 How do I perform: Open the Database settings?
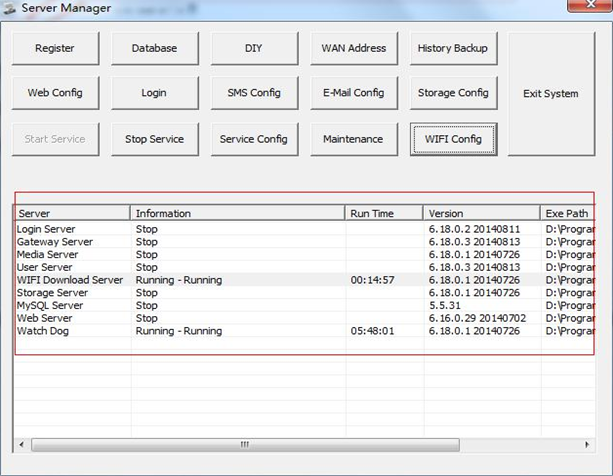[x=155, y=48]
